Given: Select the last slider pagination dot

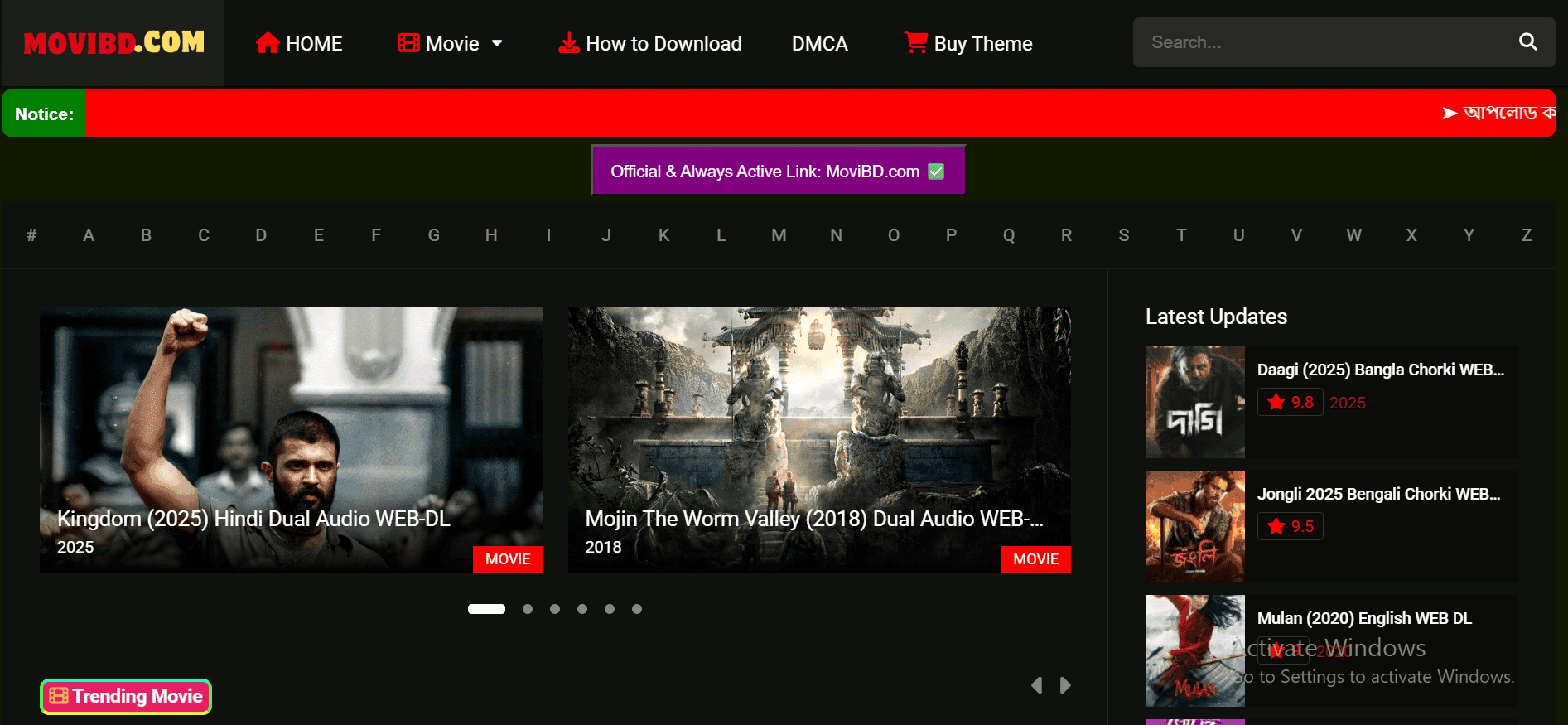Looking at the screenshot, I should tap(637, 609).
